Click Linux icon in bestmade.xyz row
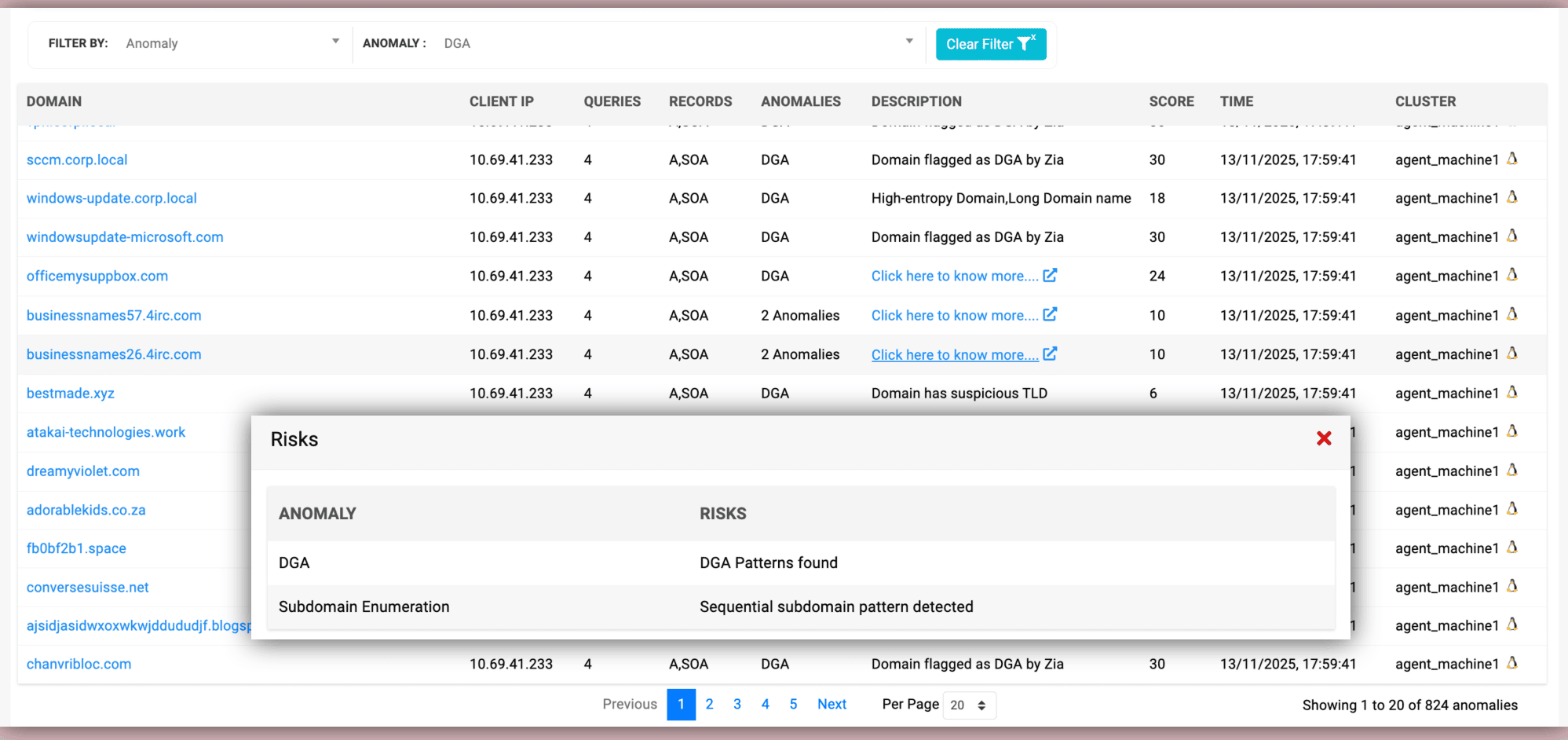The image size is (1568, 740). pos(1512,392)
